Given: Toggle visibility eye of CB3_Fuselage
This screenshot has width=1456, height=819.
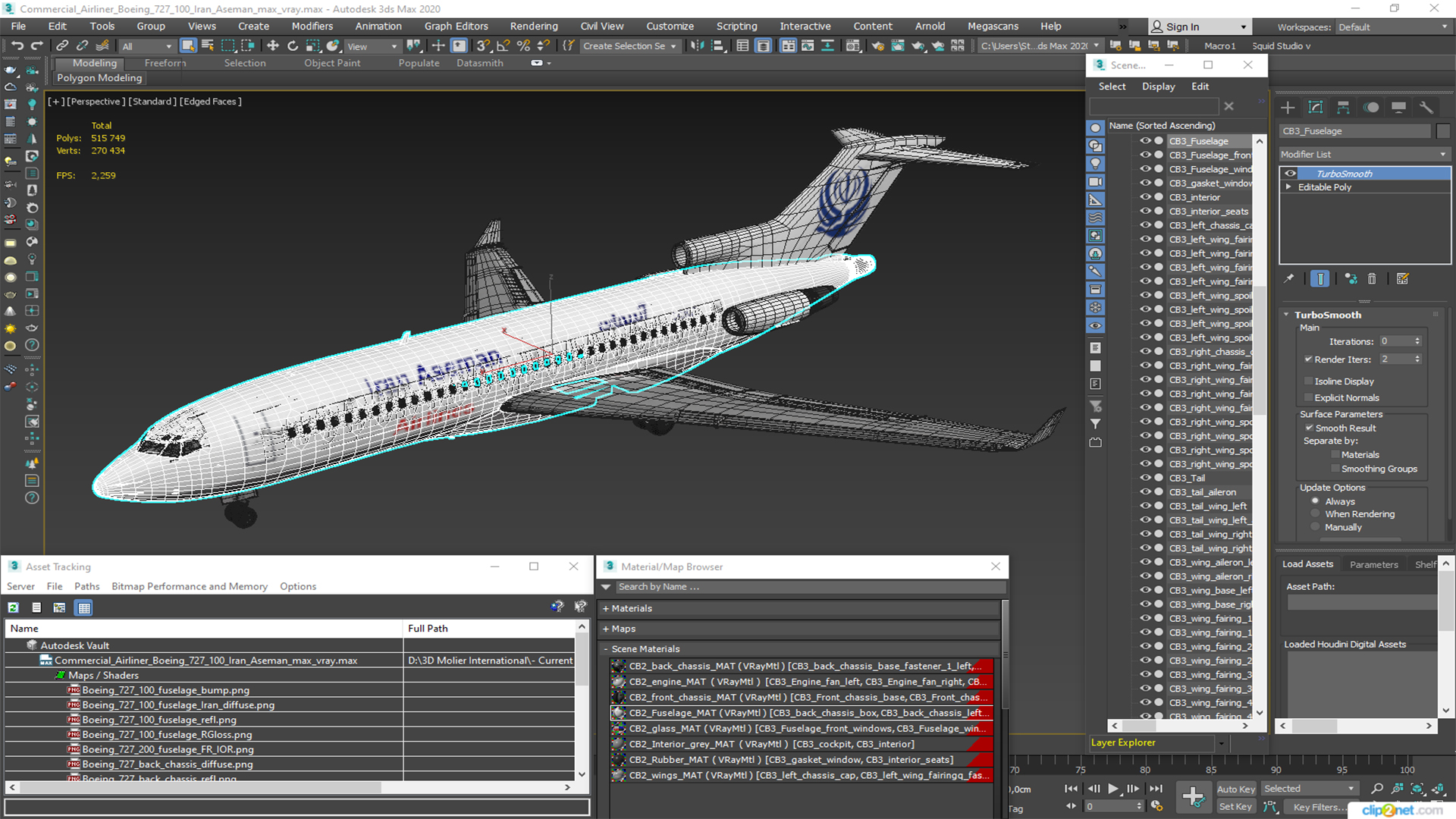Looking at the screenshot, I should 1145,141.
